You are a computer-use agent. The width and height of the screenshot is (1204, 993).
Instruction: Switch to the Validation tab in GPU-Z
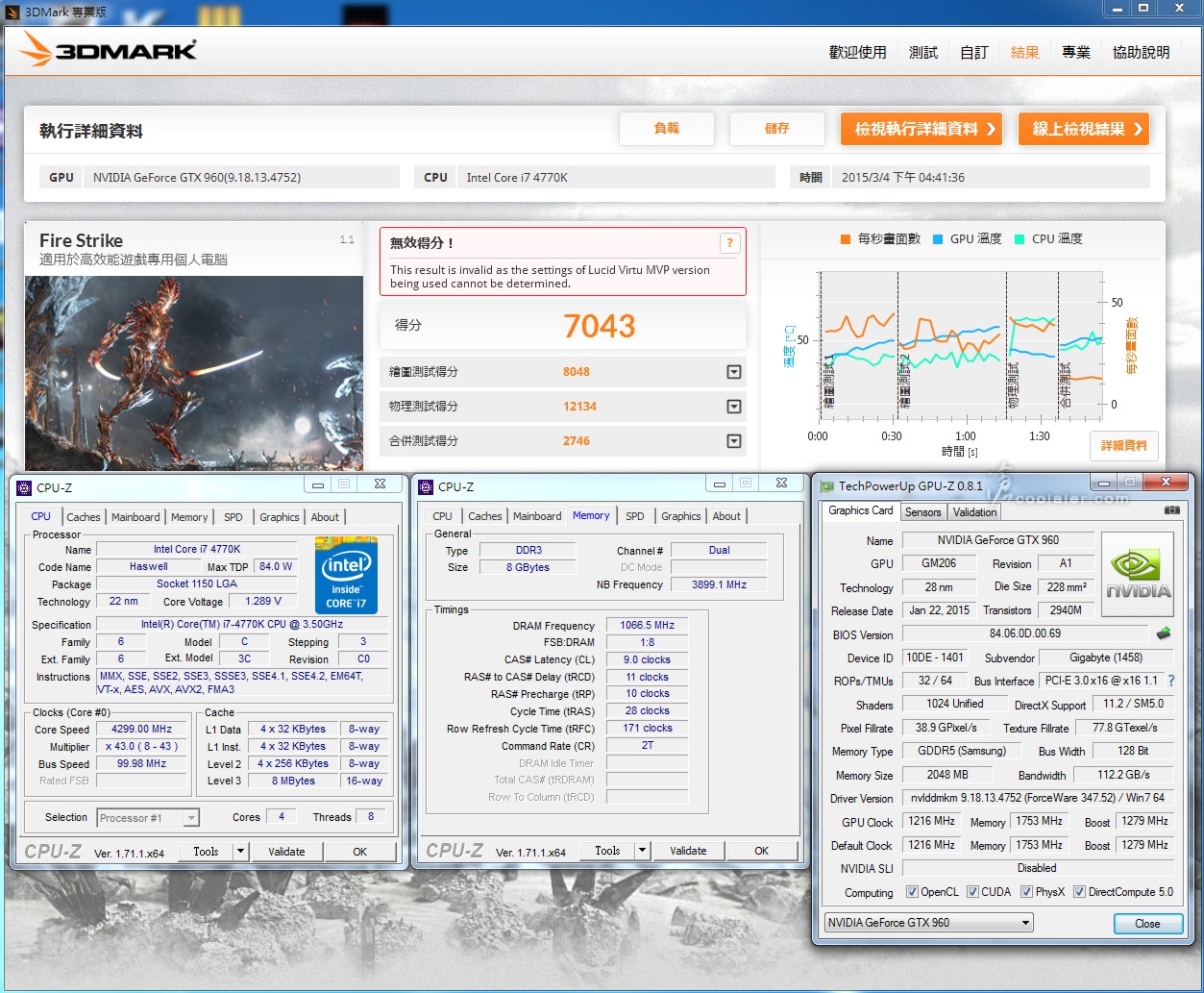974,512
